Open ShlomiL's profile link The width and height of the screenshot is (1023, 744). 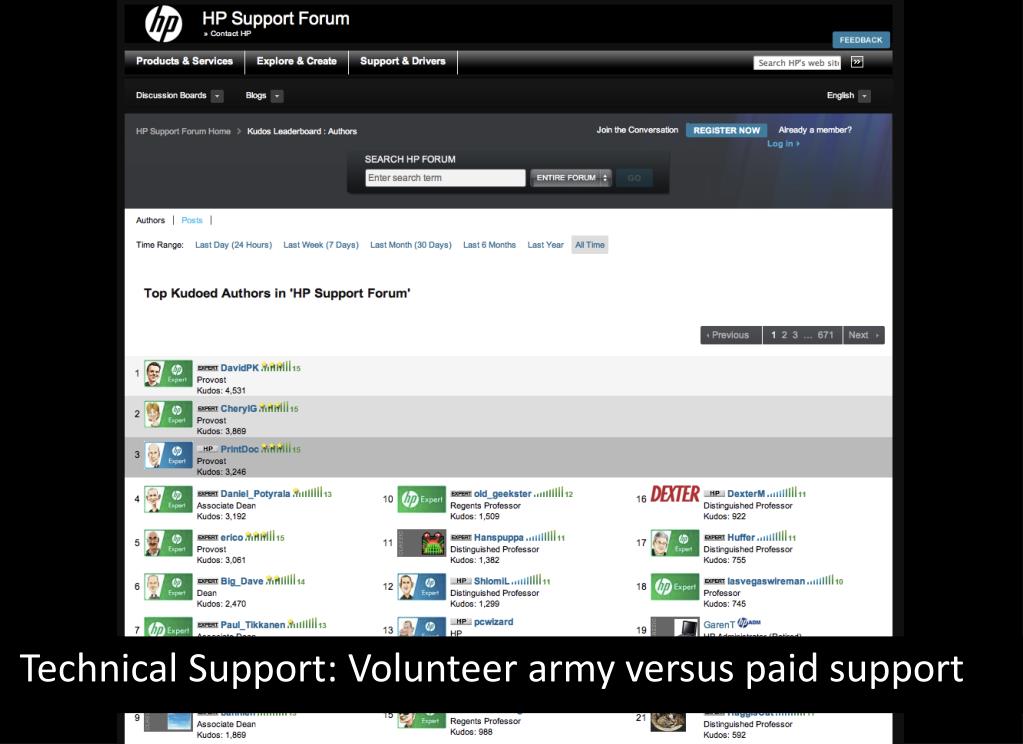[491, 581]
